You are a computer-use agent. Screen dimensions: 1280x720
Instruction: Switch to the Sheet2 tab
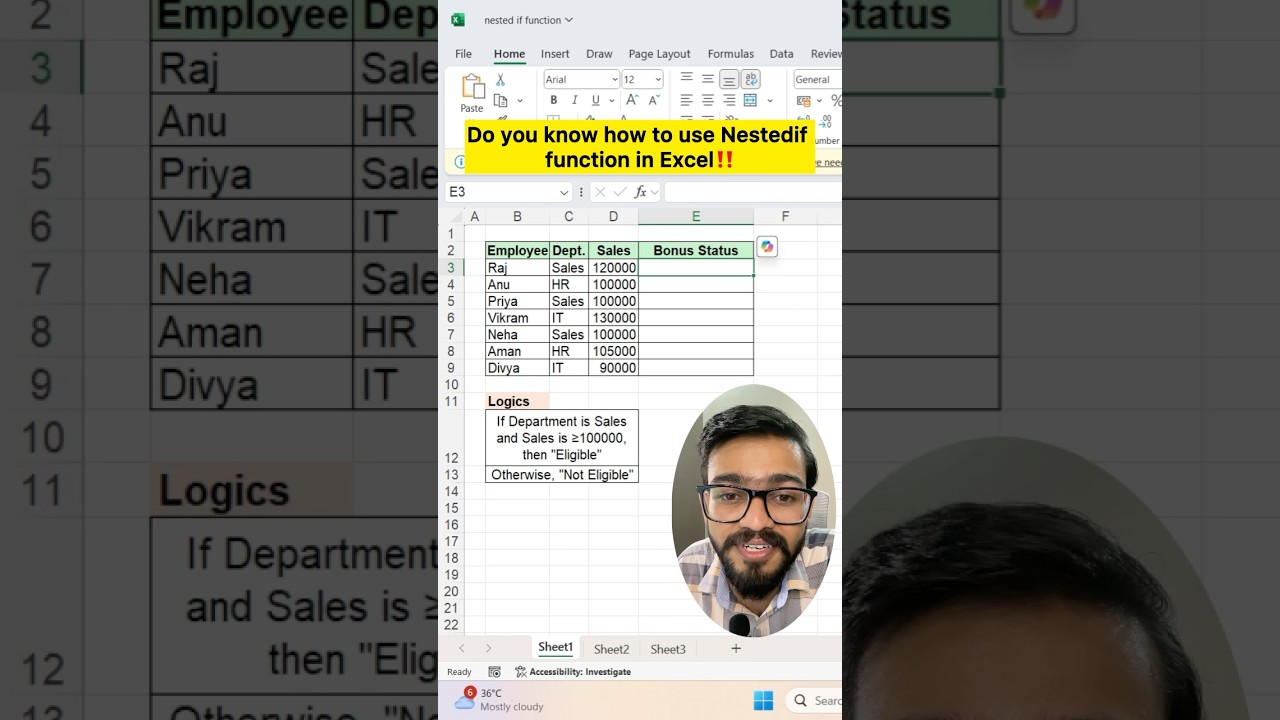coord(611,649)
